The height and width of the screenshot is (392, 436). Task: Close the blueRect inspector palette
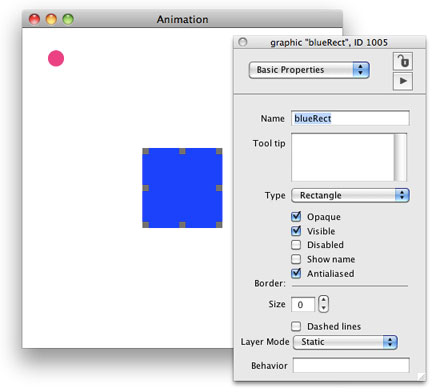(243, 42)
